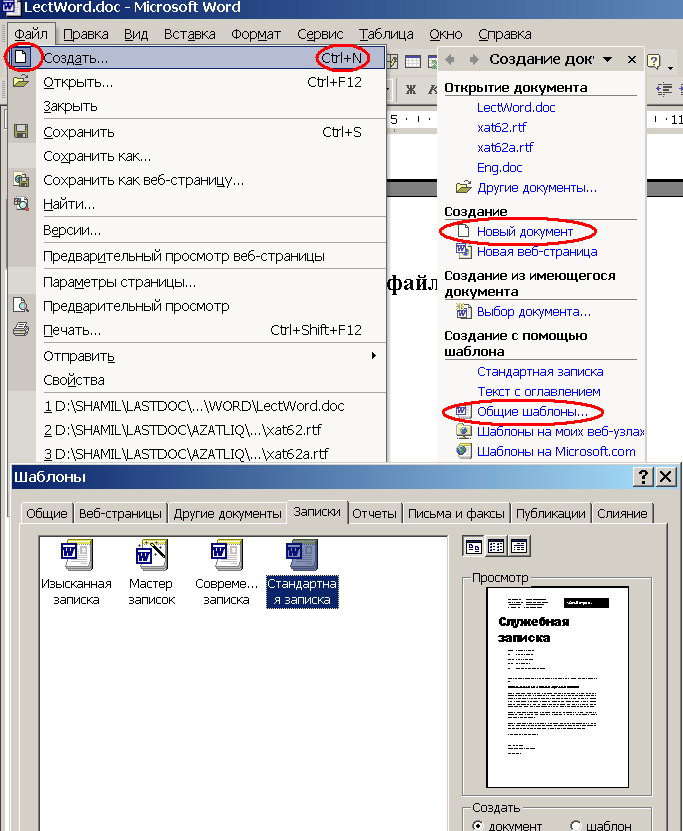683x831 pixels.
Task: Open the Формат menu
Action: (256, 34)
